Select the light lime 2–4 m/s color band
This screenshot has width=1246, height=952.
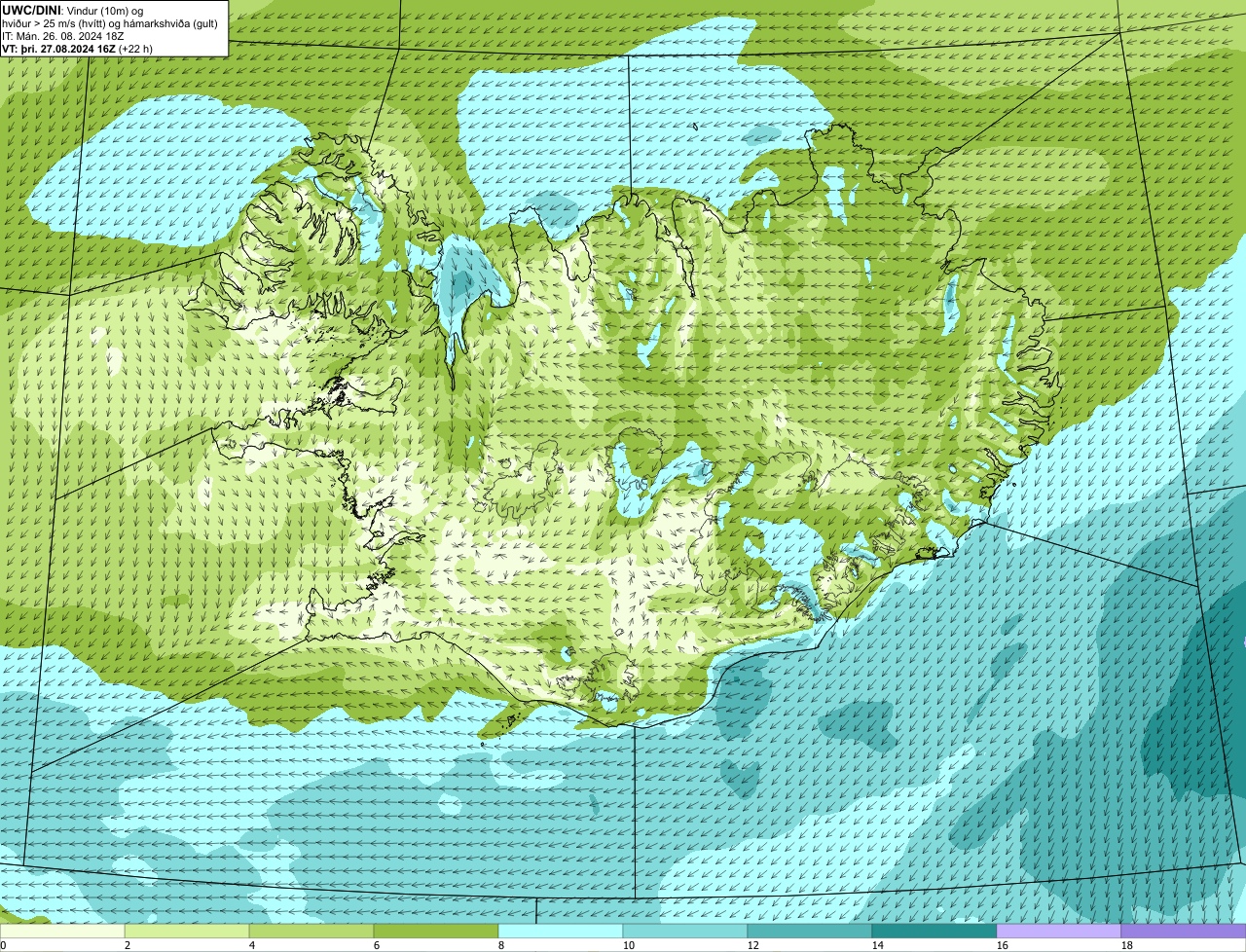click(187, 932)
